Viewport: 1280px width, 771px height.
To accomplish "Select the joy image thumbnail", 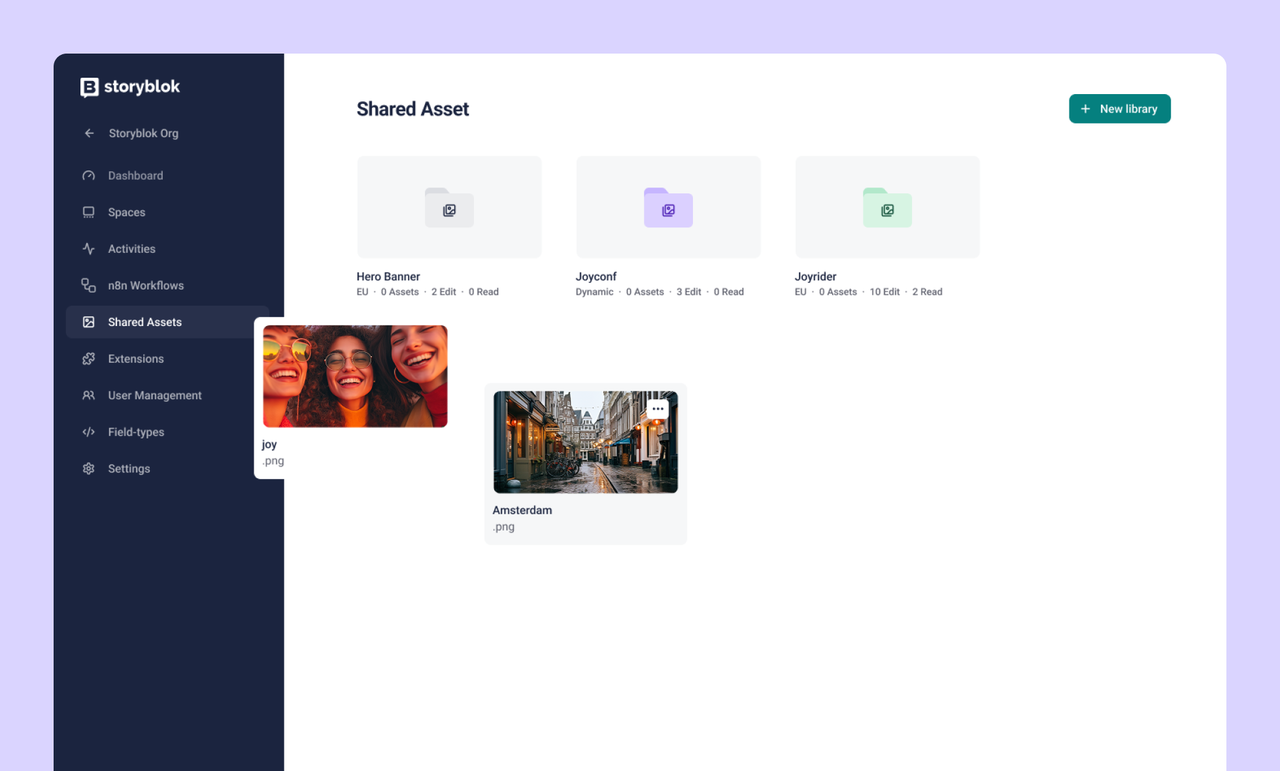I will [355, 376].
